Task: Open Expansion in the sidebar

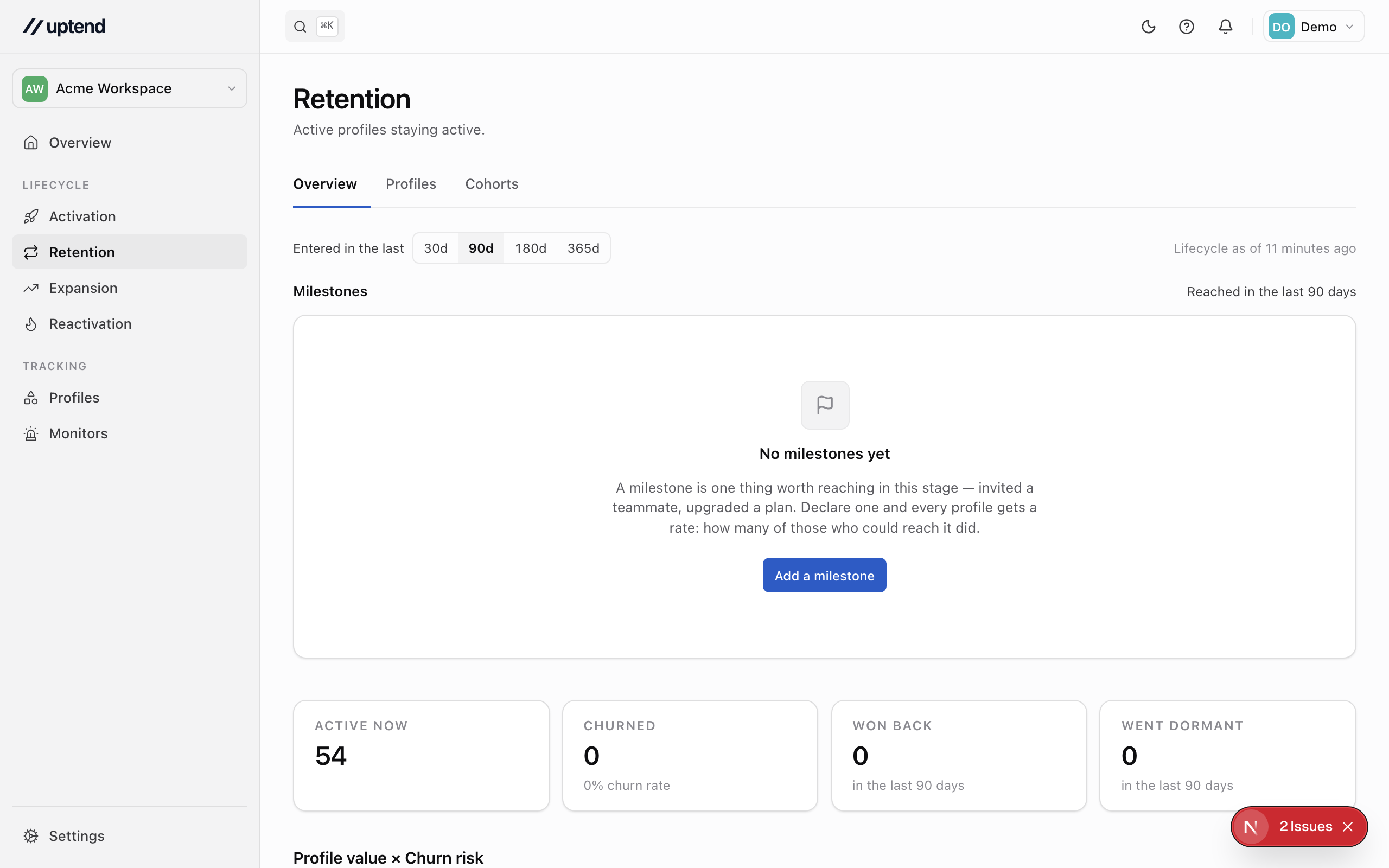Action: tap(130, 288)
